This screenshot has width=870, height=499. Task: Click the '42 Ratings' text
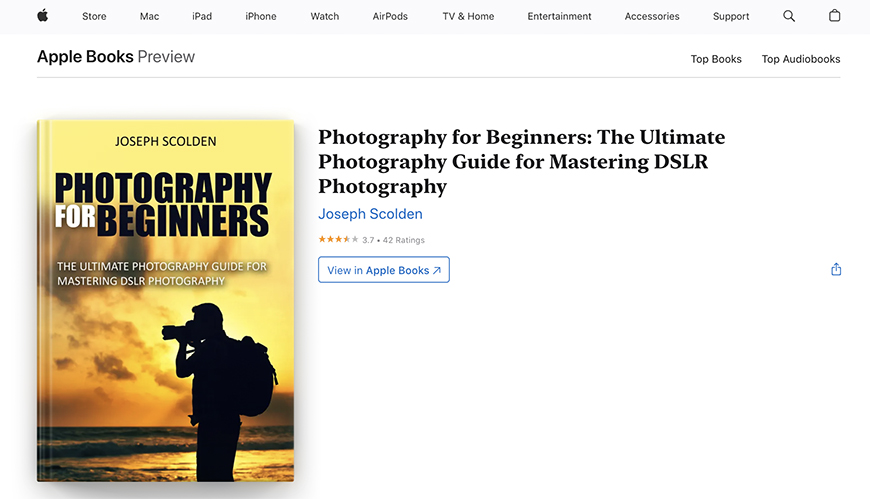pyautogui.click(x=403, y=240)
